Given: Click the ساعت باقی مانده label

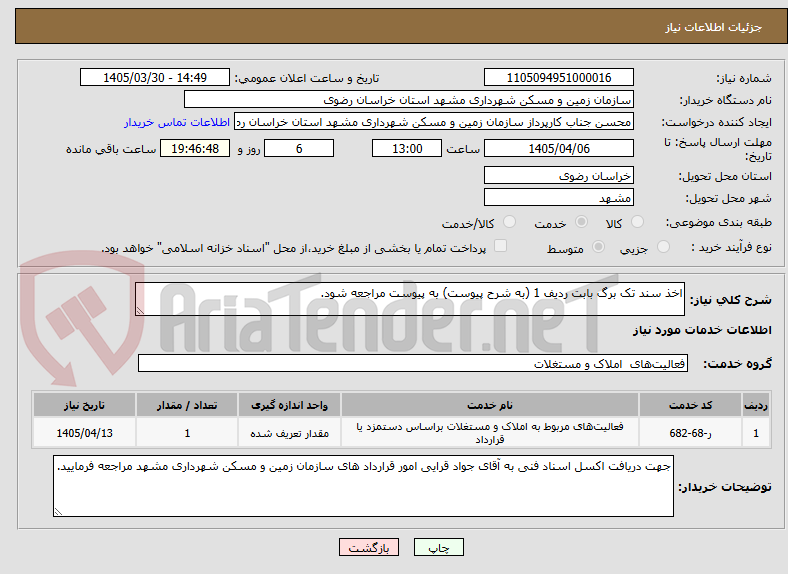Looking at the screenshot, I should tap(111, 149).
